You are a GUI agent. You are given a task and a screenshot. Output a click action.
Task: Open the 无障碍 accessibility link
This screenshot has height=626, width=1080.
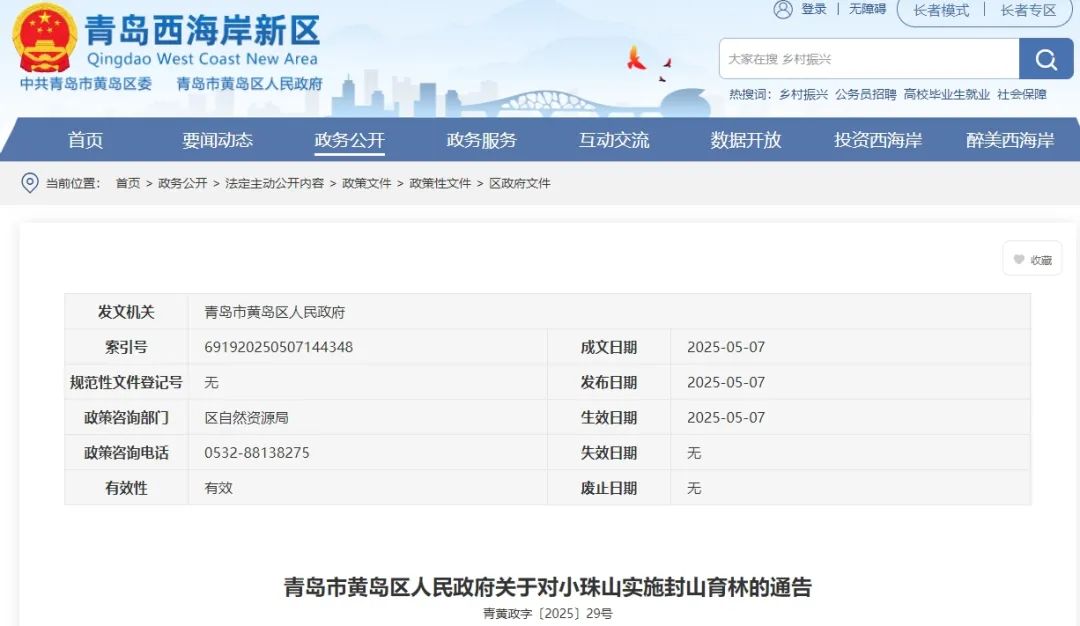pos(867,9)
